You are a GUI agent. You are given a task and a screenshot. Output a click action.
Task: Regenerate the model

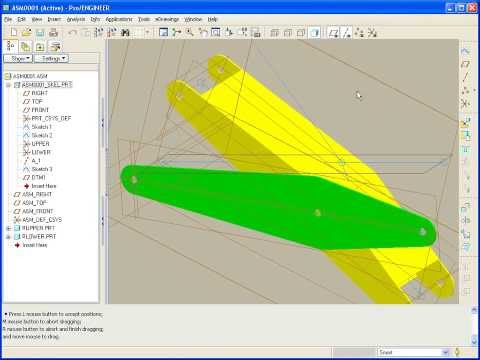click(99, 32)
